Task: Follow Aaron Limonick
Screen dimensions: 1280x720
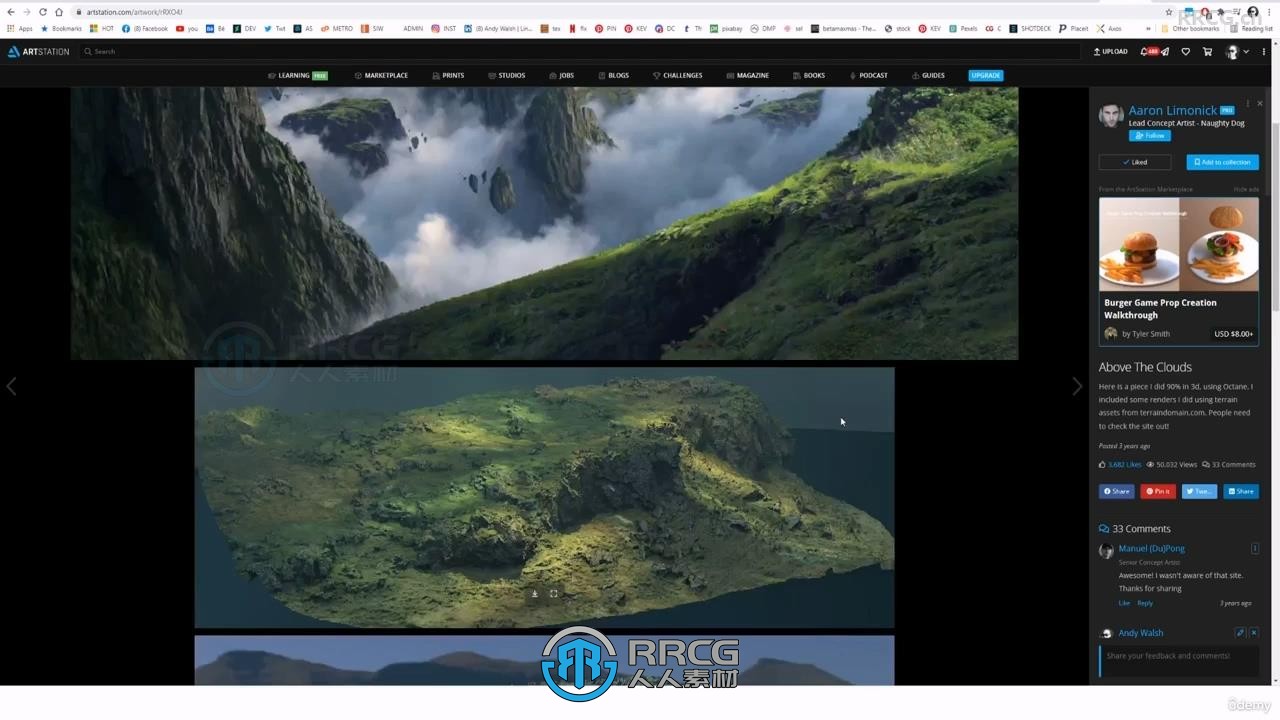Action: [1150, 135]
